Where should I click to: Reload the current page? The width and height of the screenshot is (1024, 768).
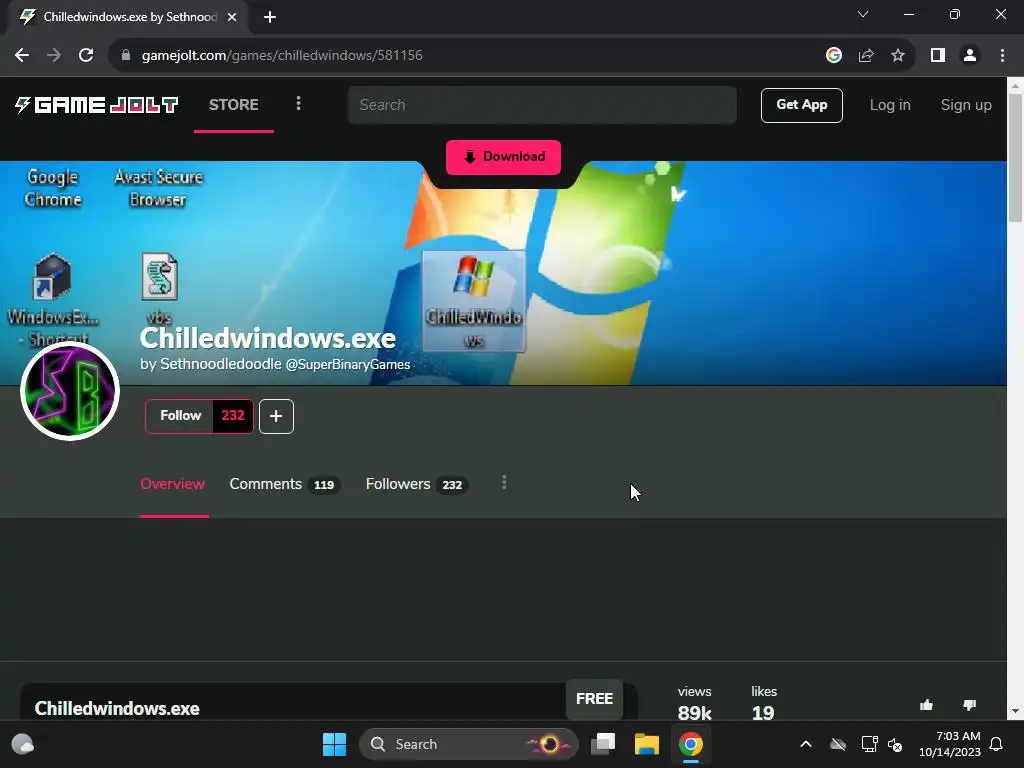click(86, 56)
